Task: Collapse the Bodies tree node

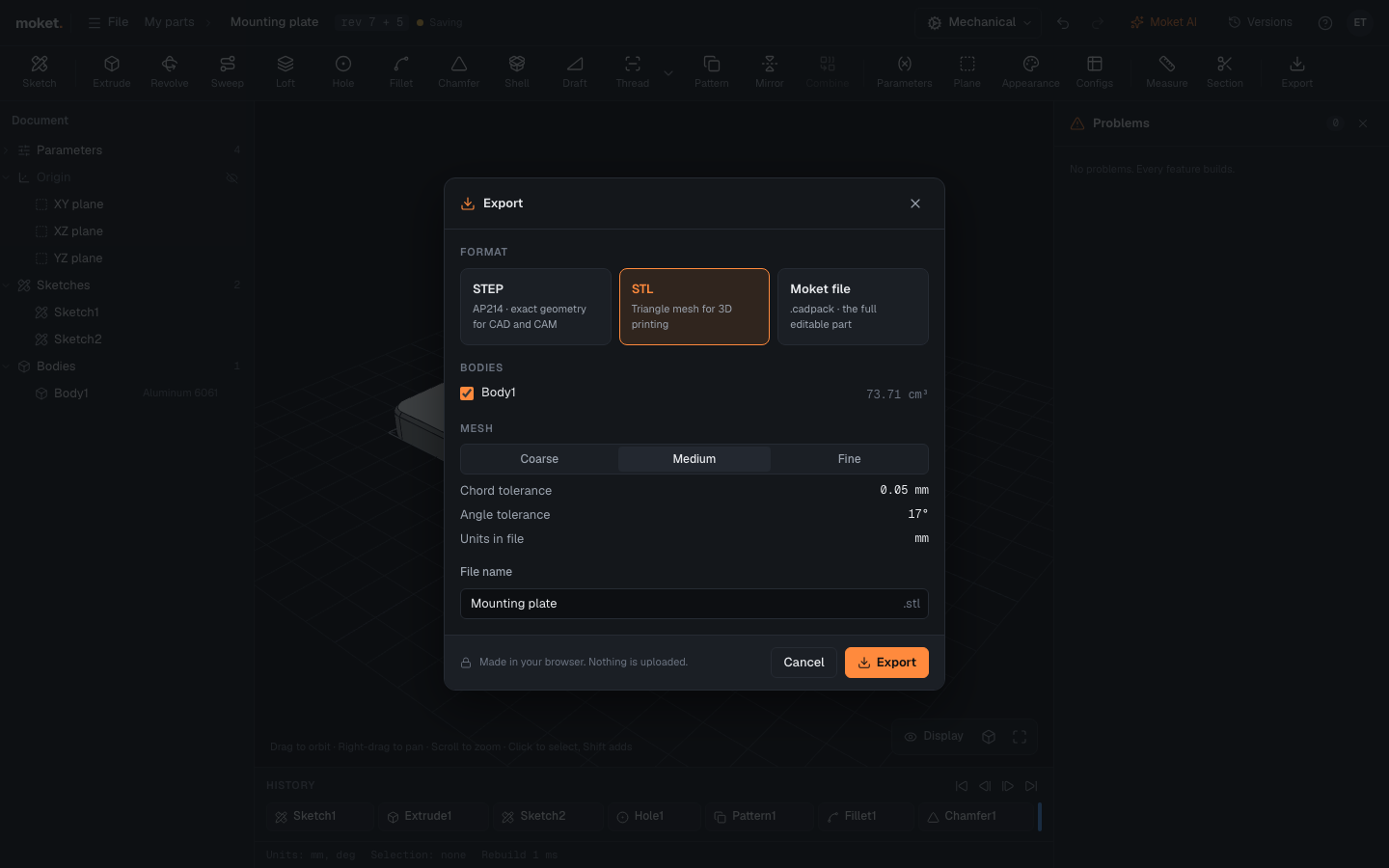Action: 7,366
